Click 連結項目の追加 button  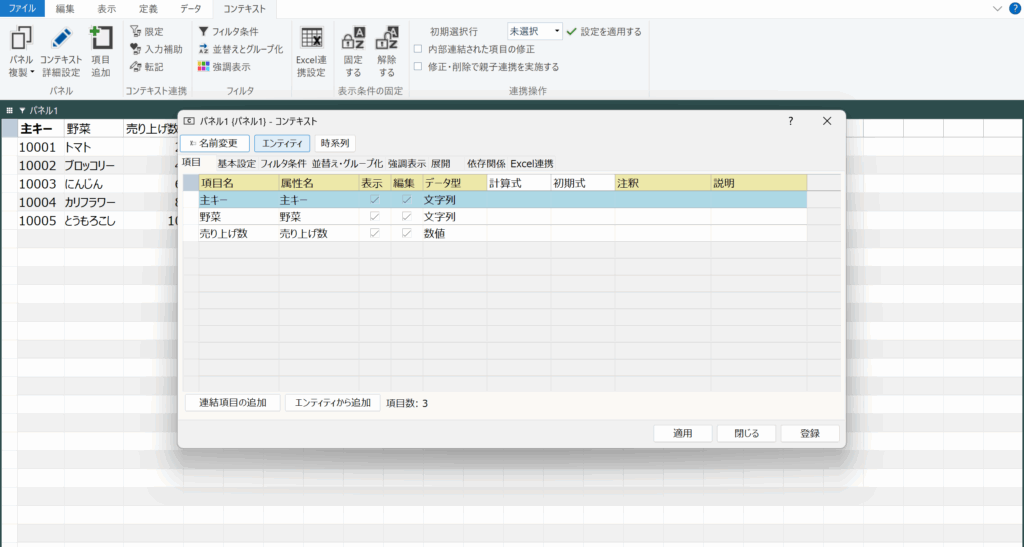pyautogui.click(x=233, y=403)
